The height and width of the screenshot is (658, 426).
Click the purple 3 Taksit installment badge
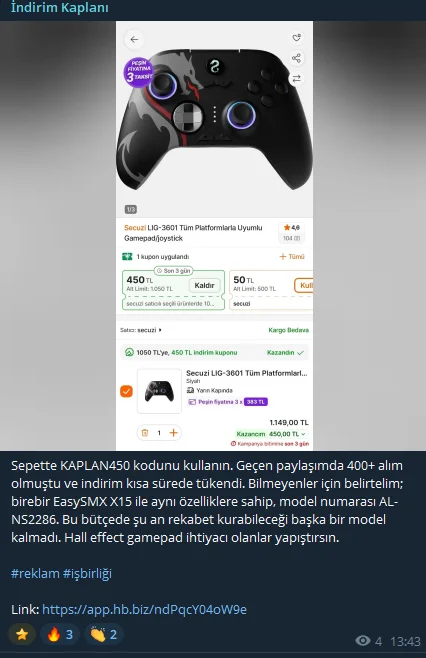(x=138, y=72)
